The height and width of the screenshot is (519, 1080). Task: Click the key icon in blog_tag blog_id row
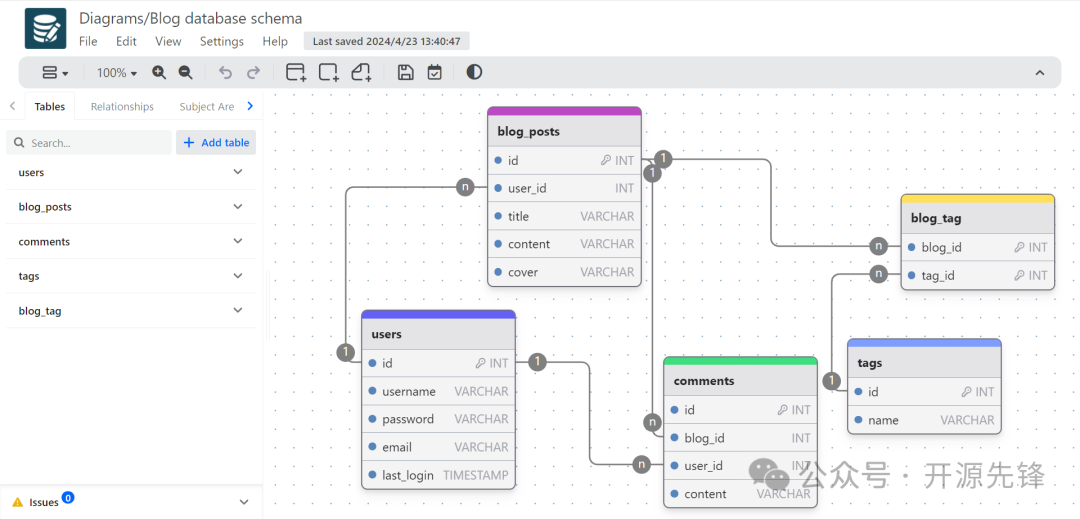click(1019, 247)
